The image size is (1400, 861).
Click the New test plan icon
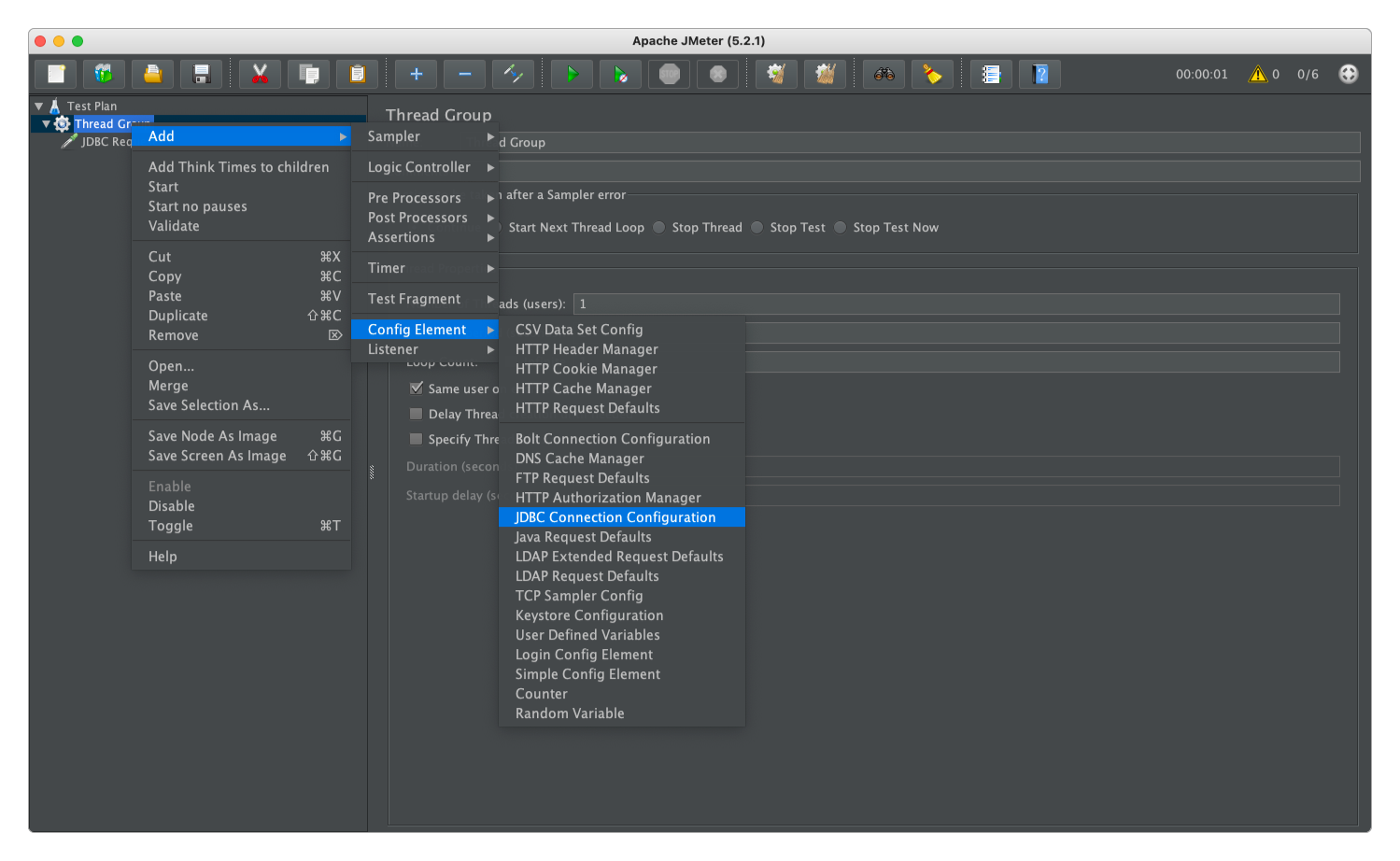56,74
